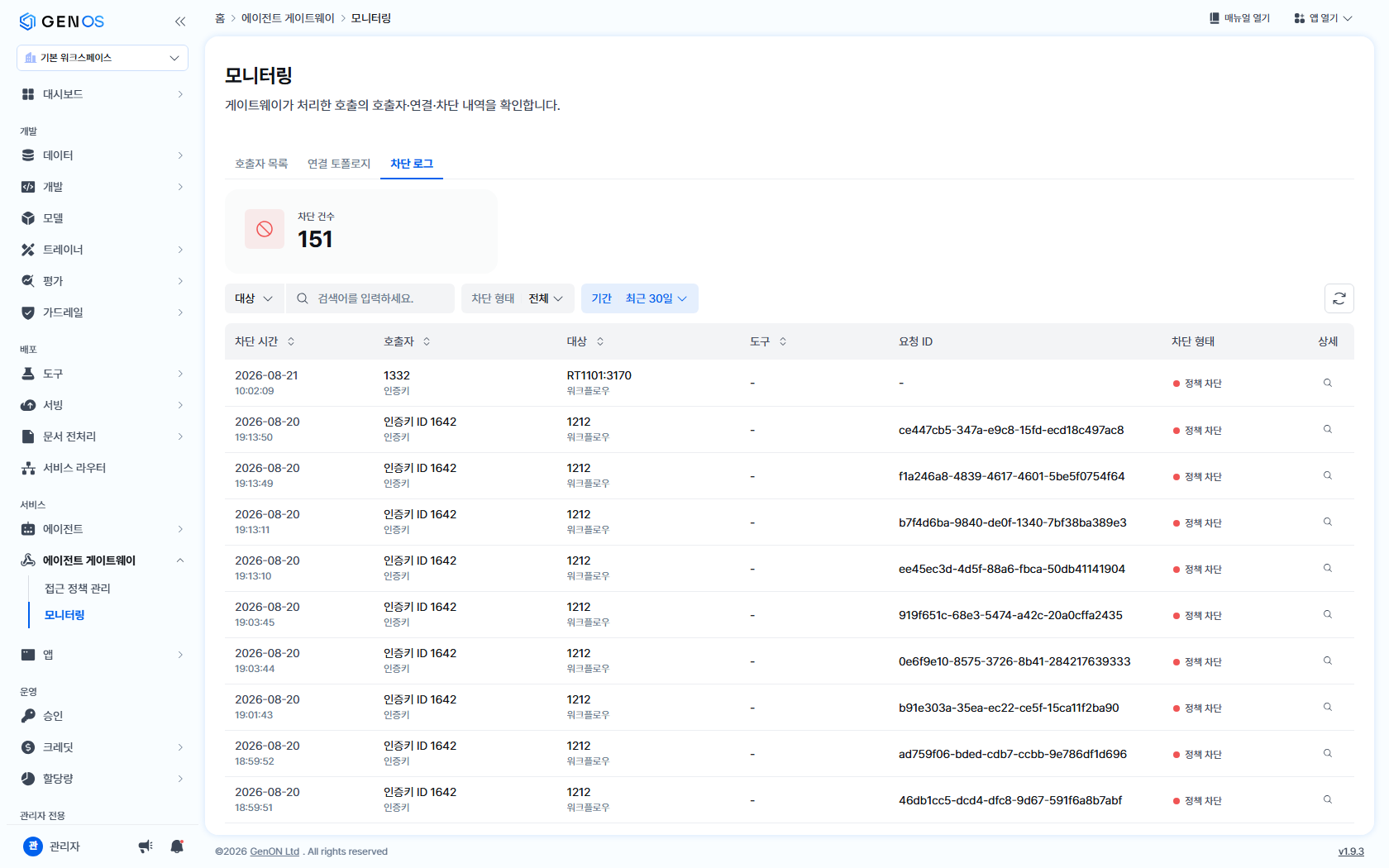Collapse the sidebar with double-chevron icon

pyautogui.click(x=180, y=21)
